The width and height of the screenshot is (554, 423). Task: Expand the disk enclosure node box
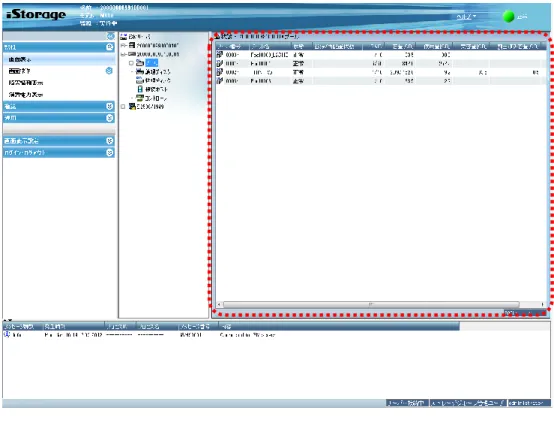point(123,106)
